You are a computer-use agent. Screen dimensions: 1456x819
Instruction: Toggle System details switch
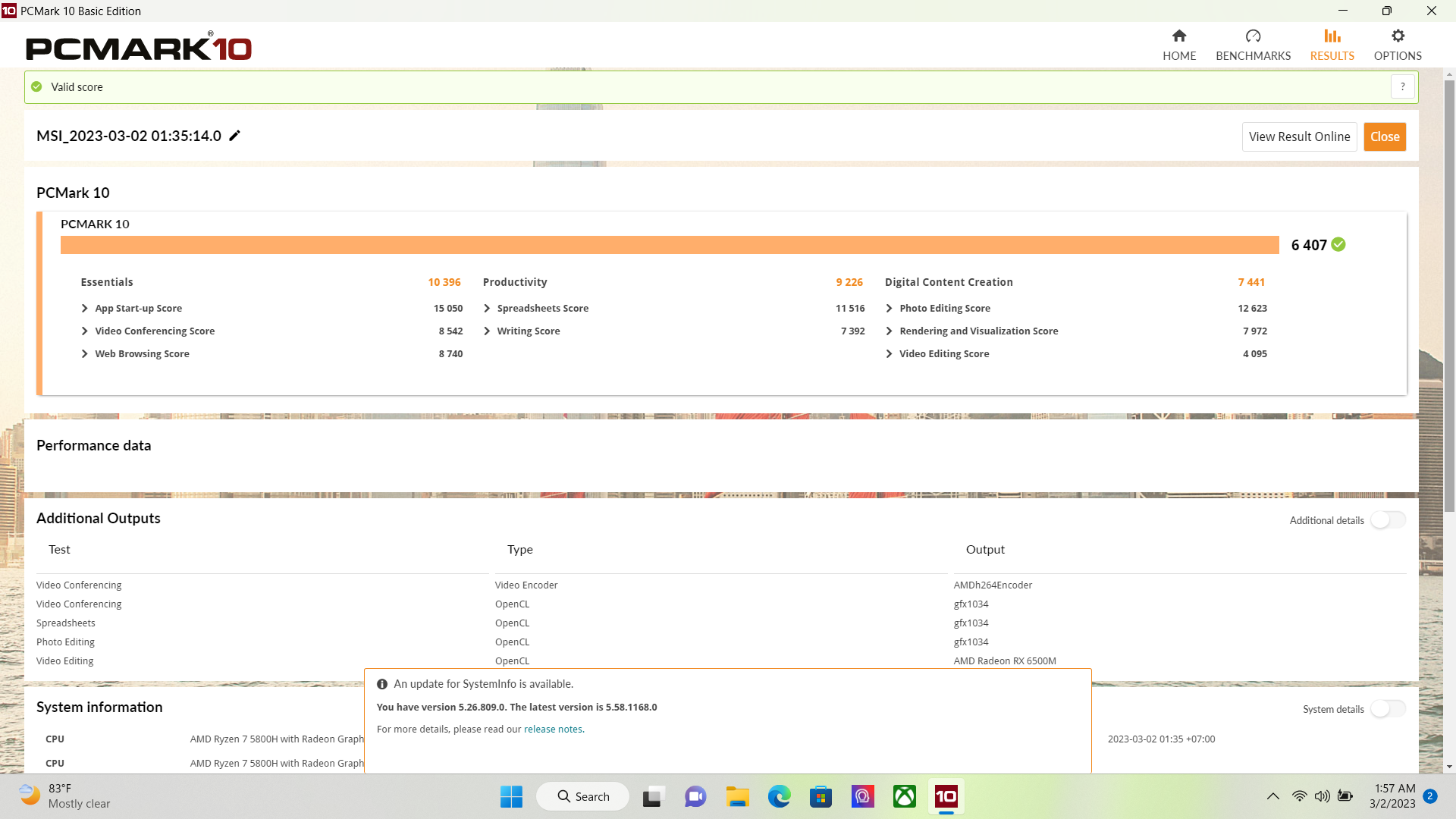1388,709
